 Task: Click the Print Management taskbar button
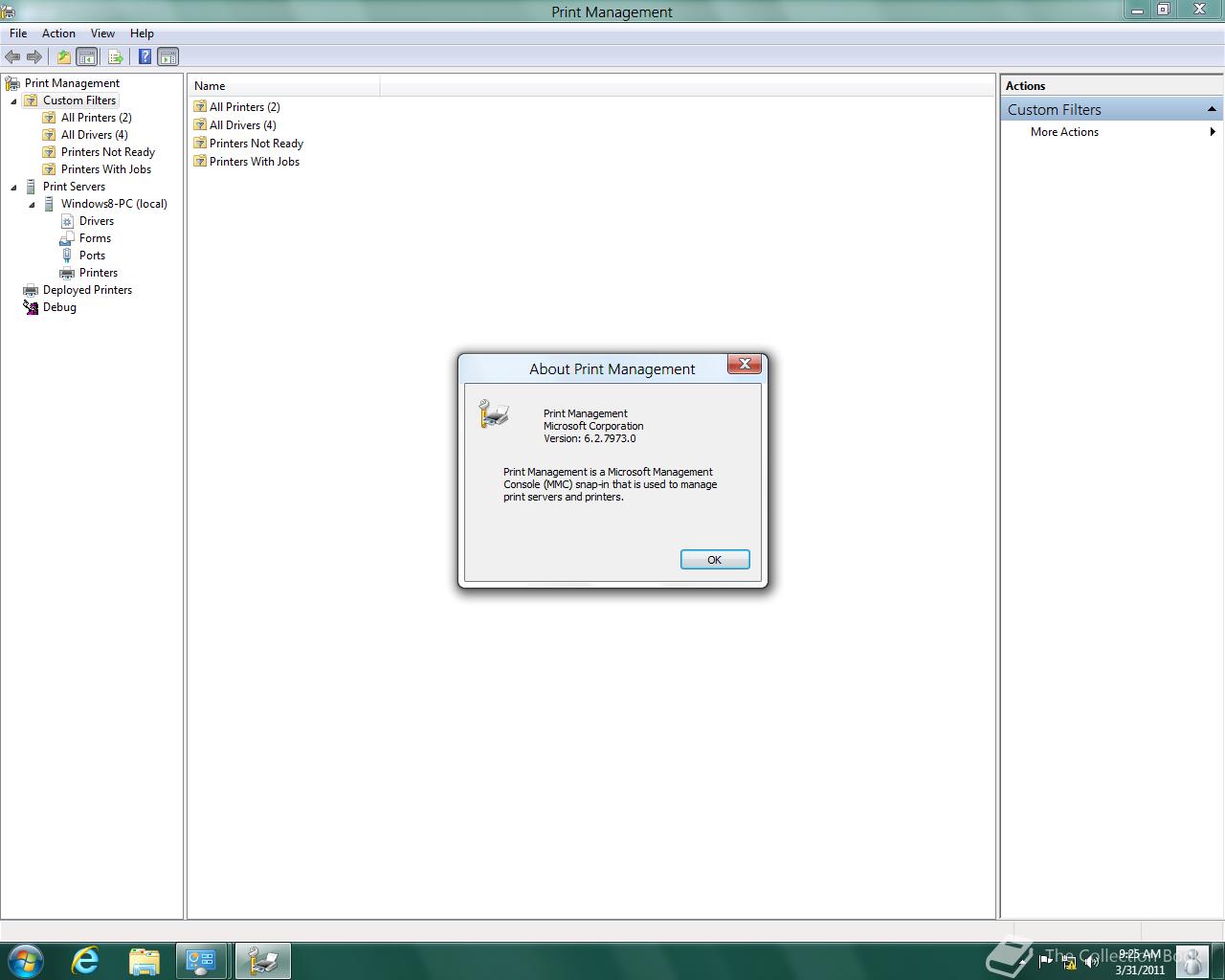click(x=263, y=961)
